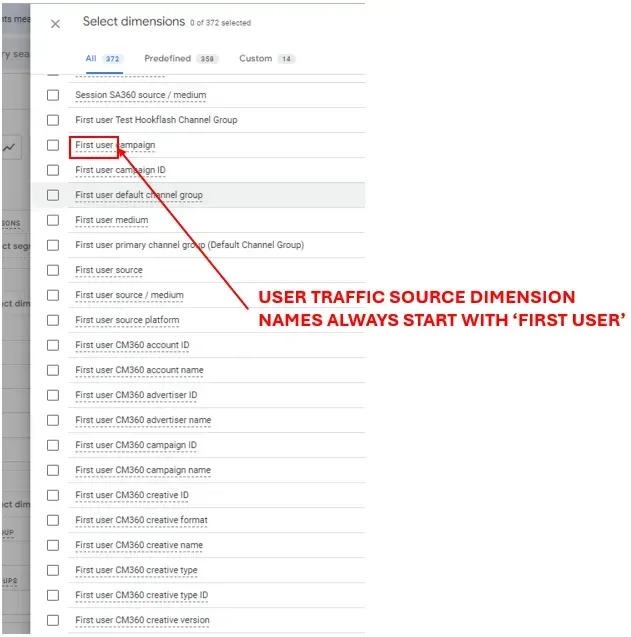The image size is (631, 637).
Task: Tick the First user Test Hookflash Channel Group checkbox
Action: (x=53, y=120)
